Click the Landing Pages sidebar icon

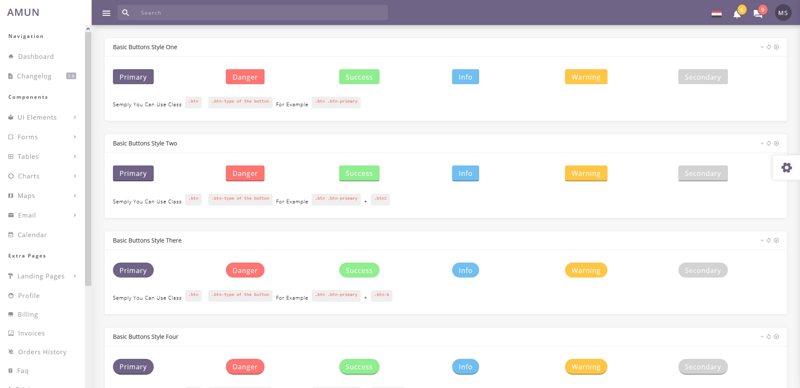point(11,276)
